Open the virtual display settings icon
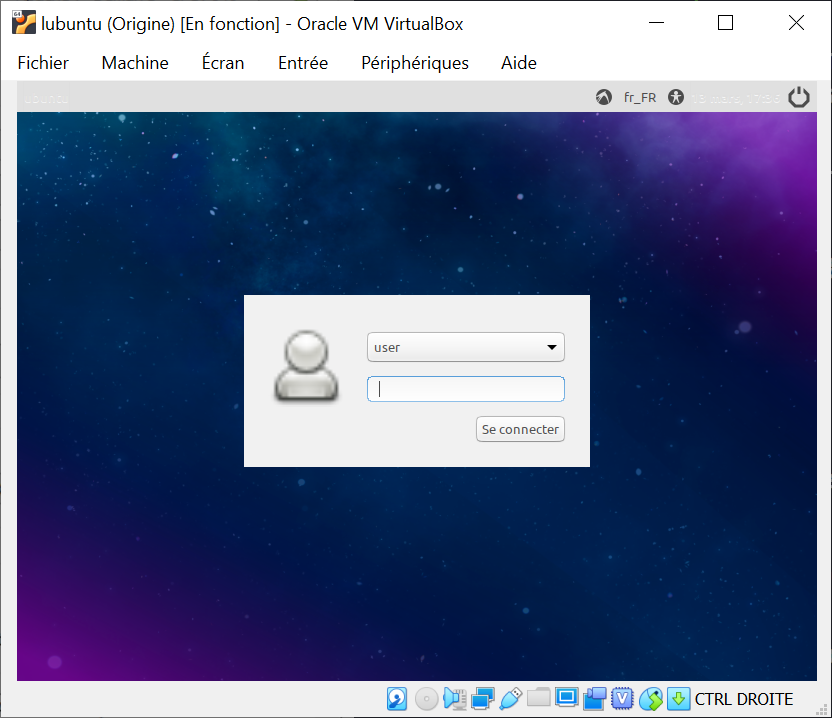Image resolution: width=832 pixels, height=718 pixels. tap(567, 699)
